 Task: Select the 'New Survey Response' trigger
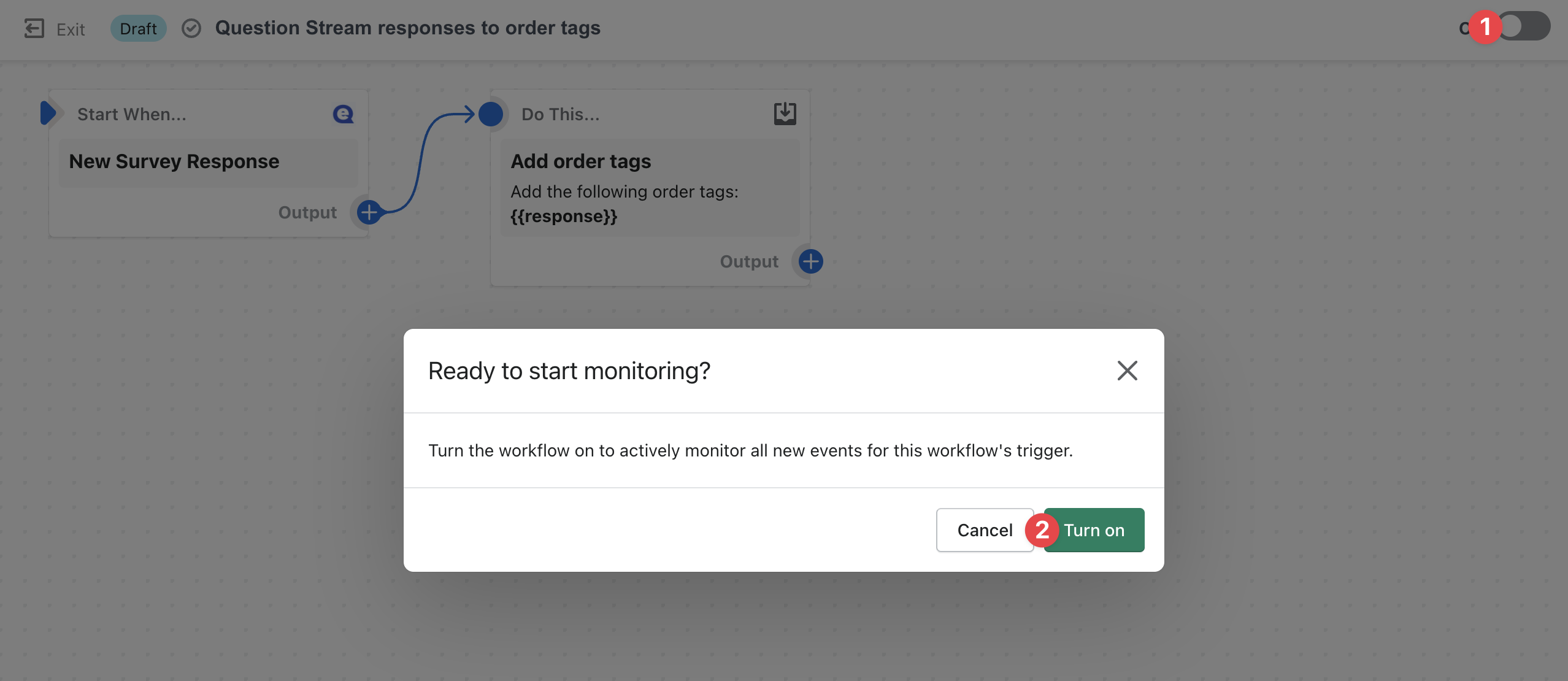[x=209, y=162]
